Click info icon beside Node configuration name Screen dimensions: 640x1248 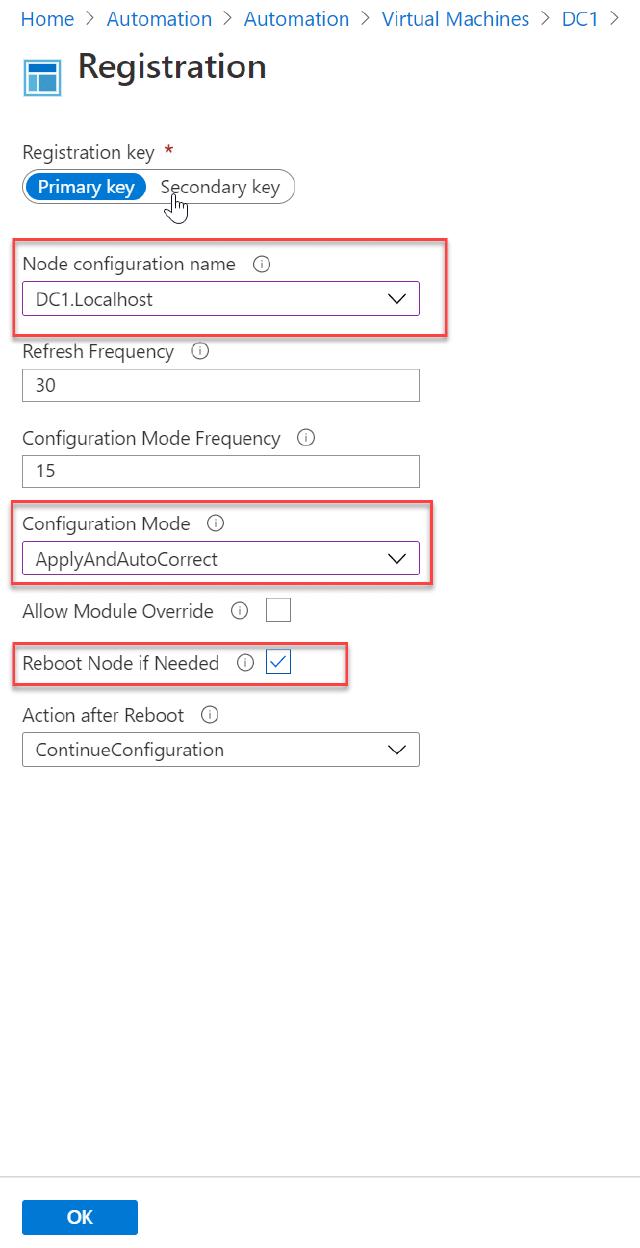click(x=262, y=264)
